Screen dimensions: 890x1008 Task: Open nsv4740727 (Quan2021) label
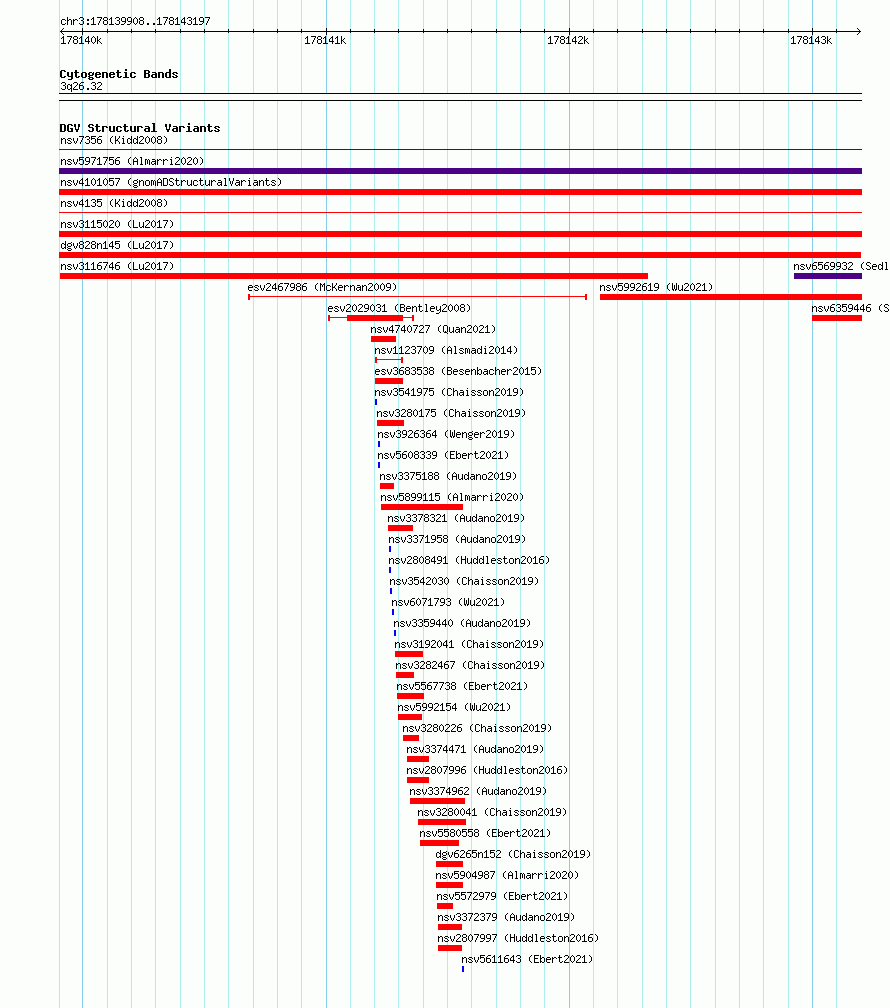433,329
